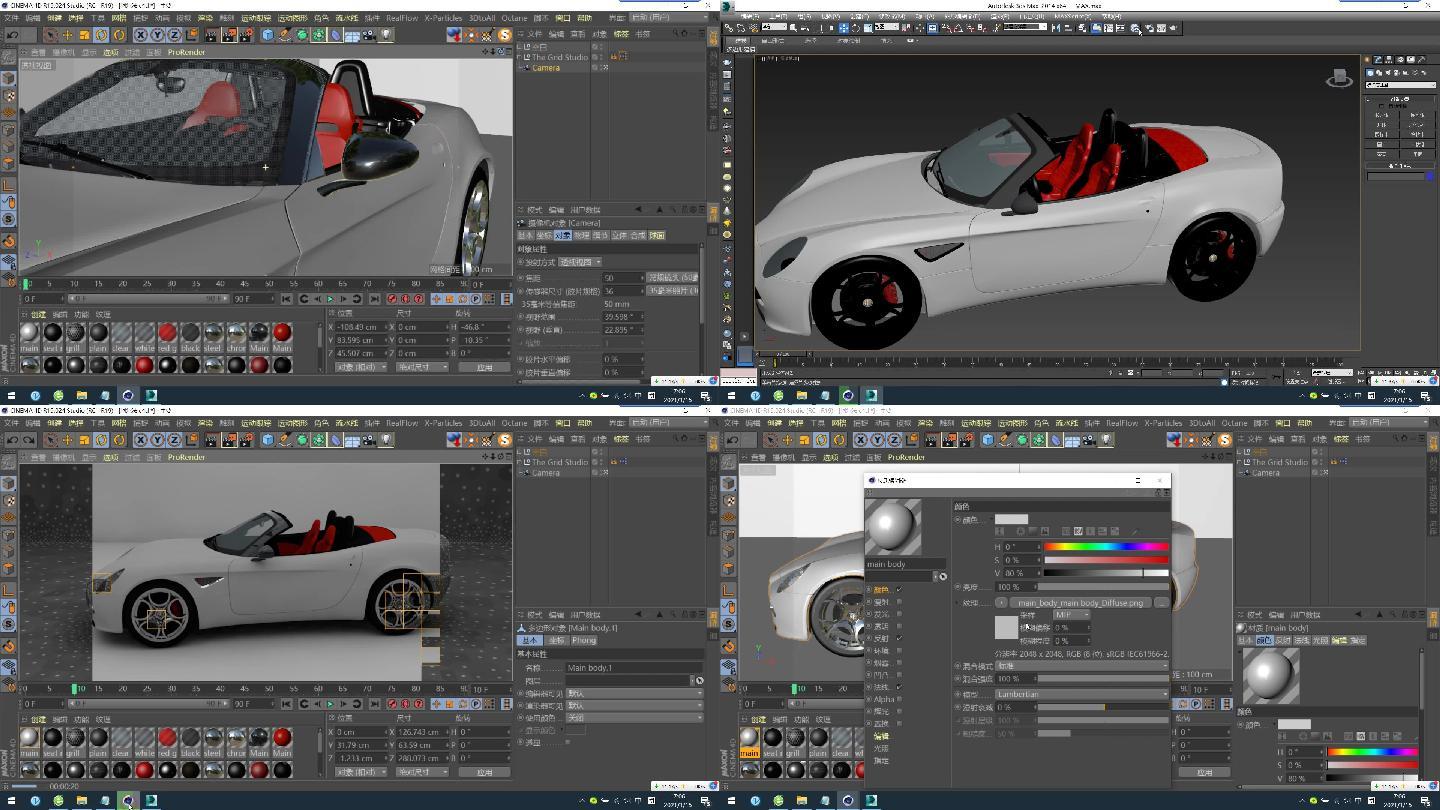Viewport: 1440px width, 810px height.
Task: Toggle 漫射 channel checkbox in Material Editor
Action: point(899,602)
